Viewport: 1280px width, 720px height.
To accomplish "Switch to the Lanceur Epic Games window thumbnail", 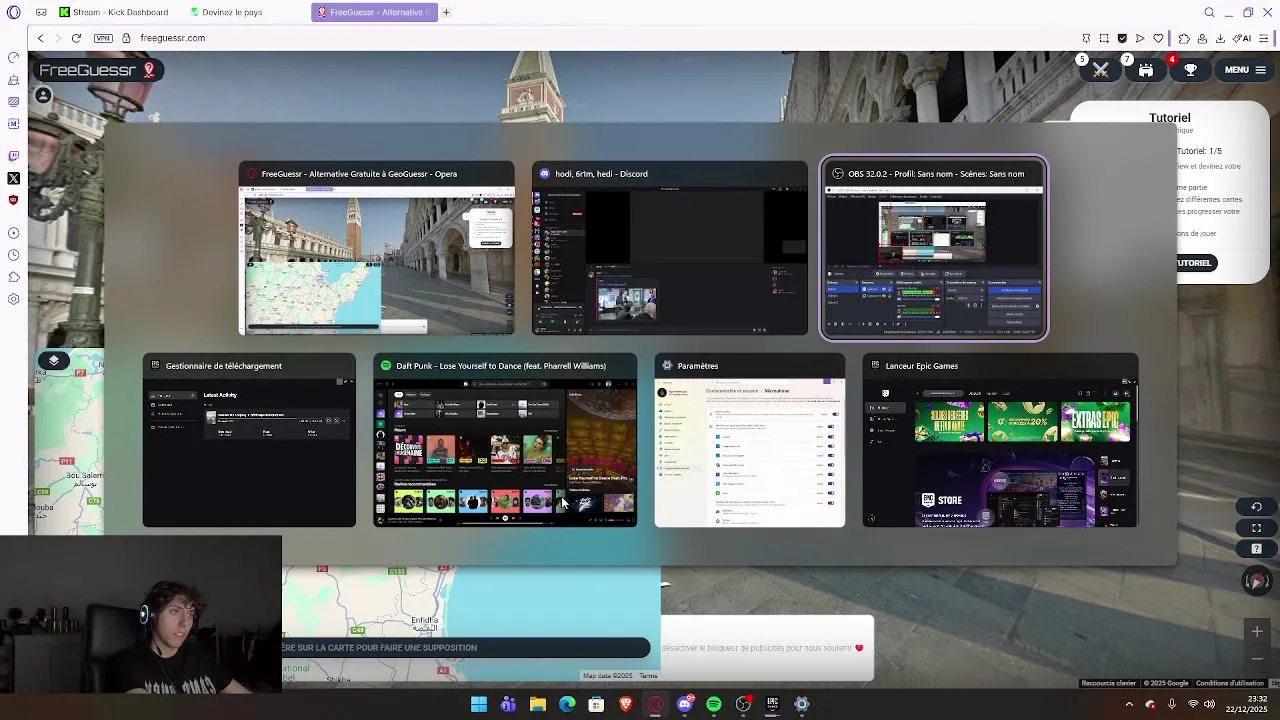I will 1000,440.
